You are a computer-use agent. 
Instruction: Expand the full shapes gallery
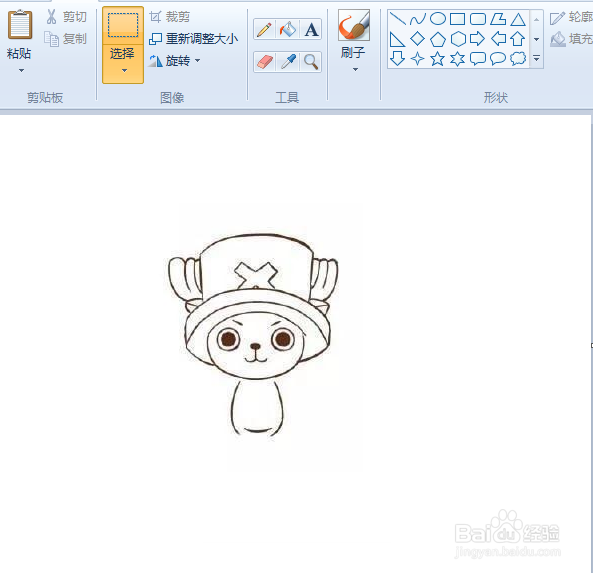[x=536, y=59]
